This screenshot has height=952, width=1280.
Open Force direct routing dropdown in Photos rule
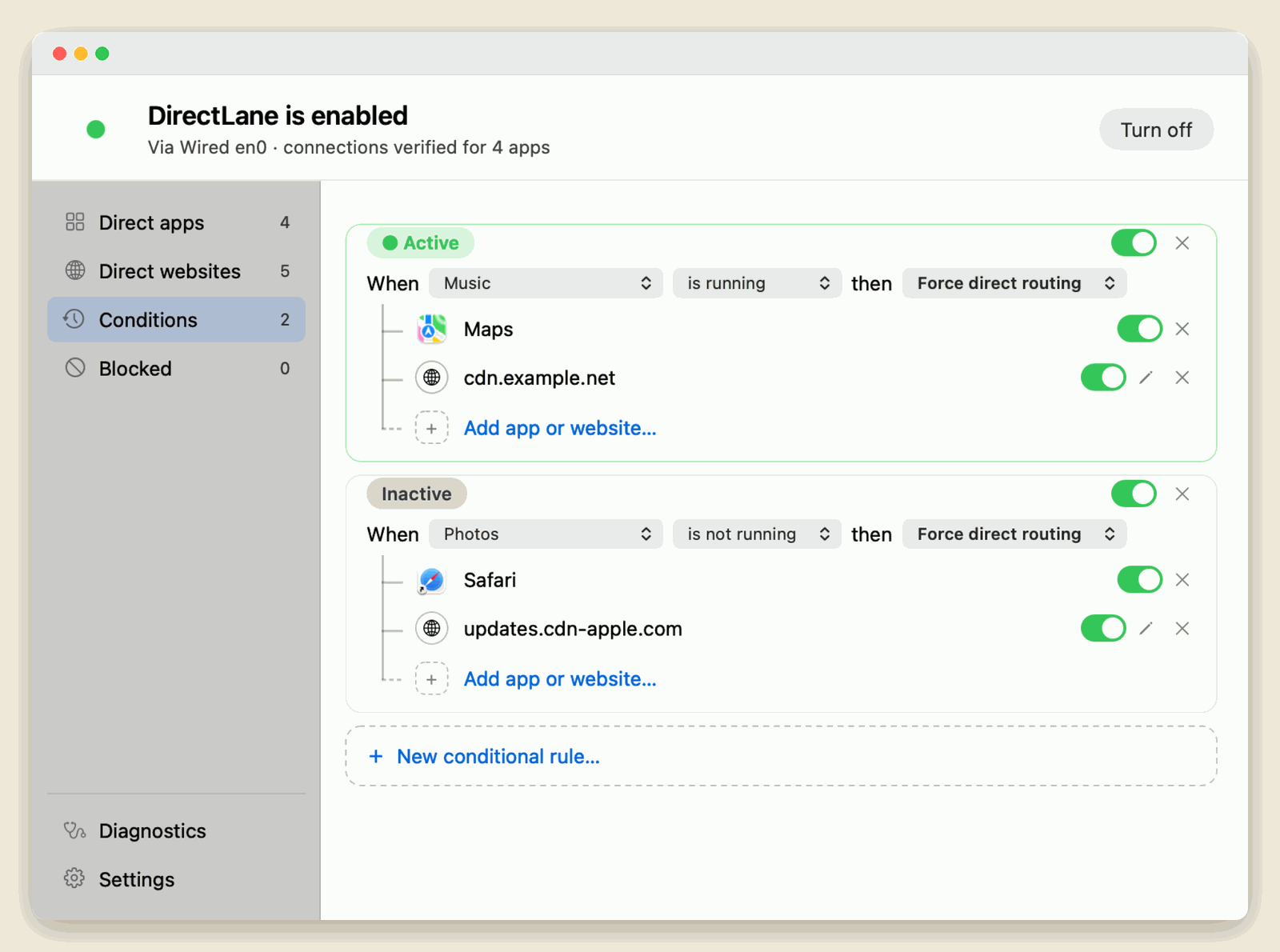1014,534
